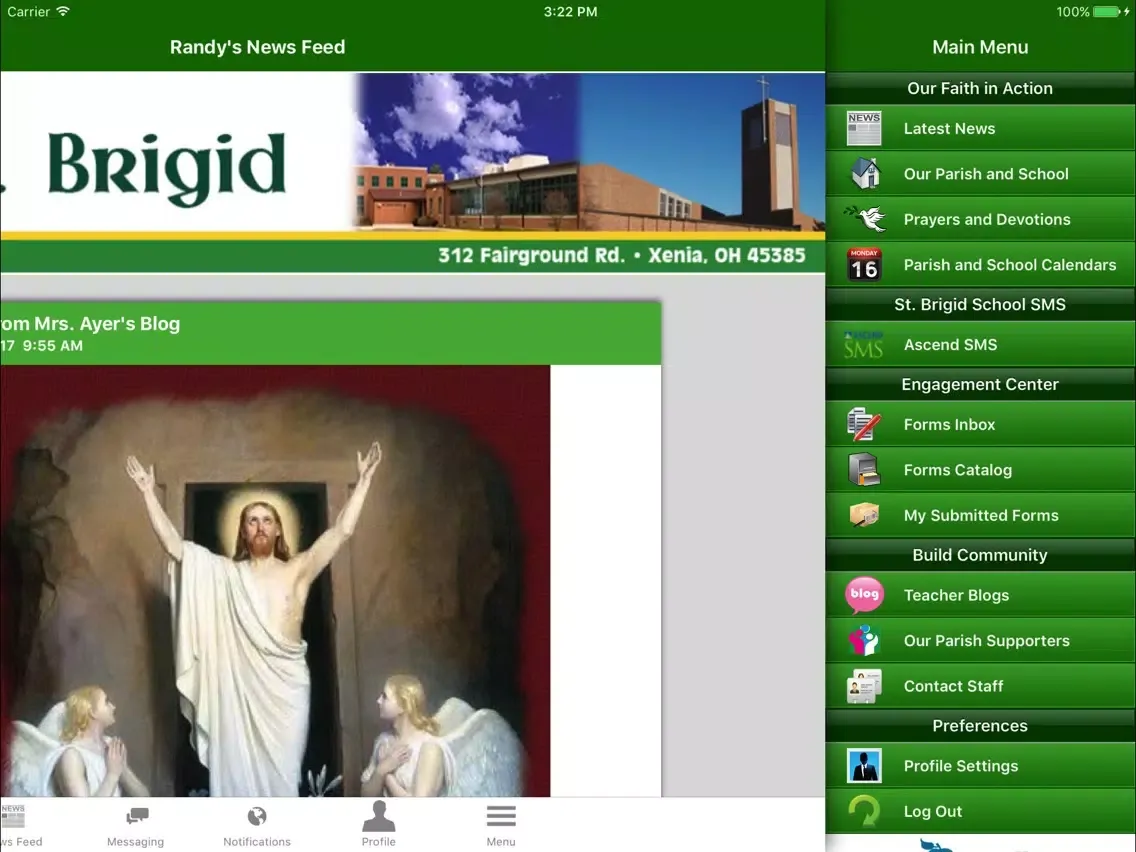Tap the battery indicator in status bar

pyautogui.click(x=1107, y=12)
